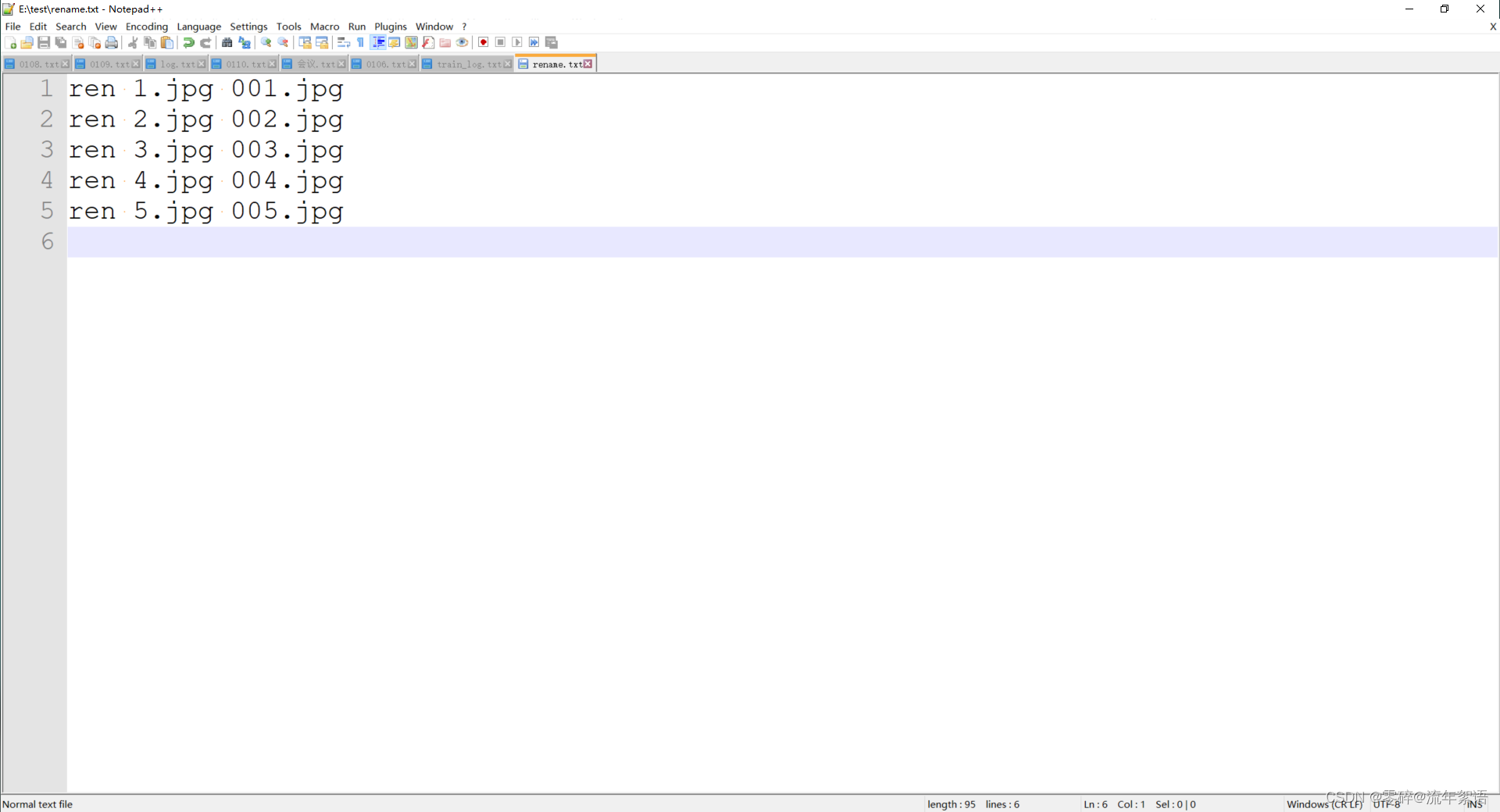Switch to the log.txt tab

(176, 64)
